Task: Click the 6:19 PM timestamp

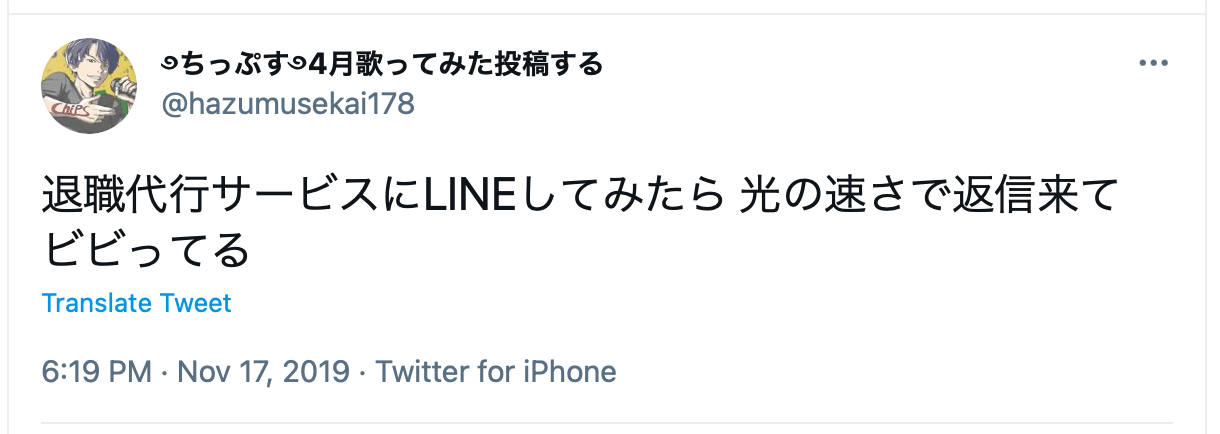Action: click(x=96, y=372)
